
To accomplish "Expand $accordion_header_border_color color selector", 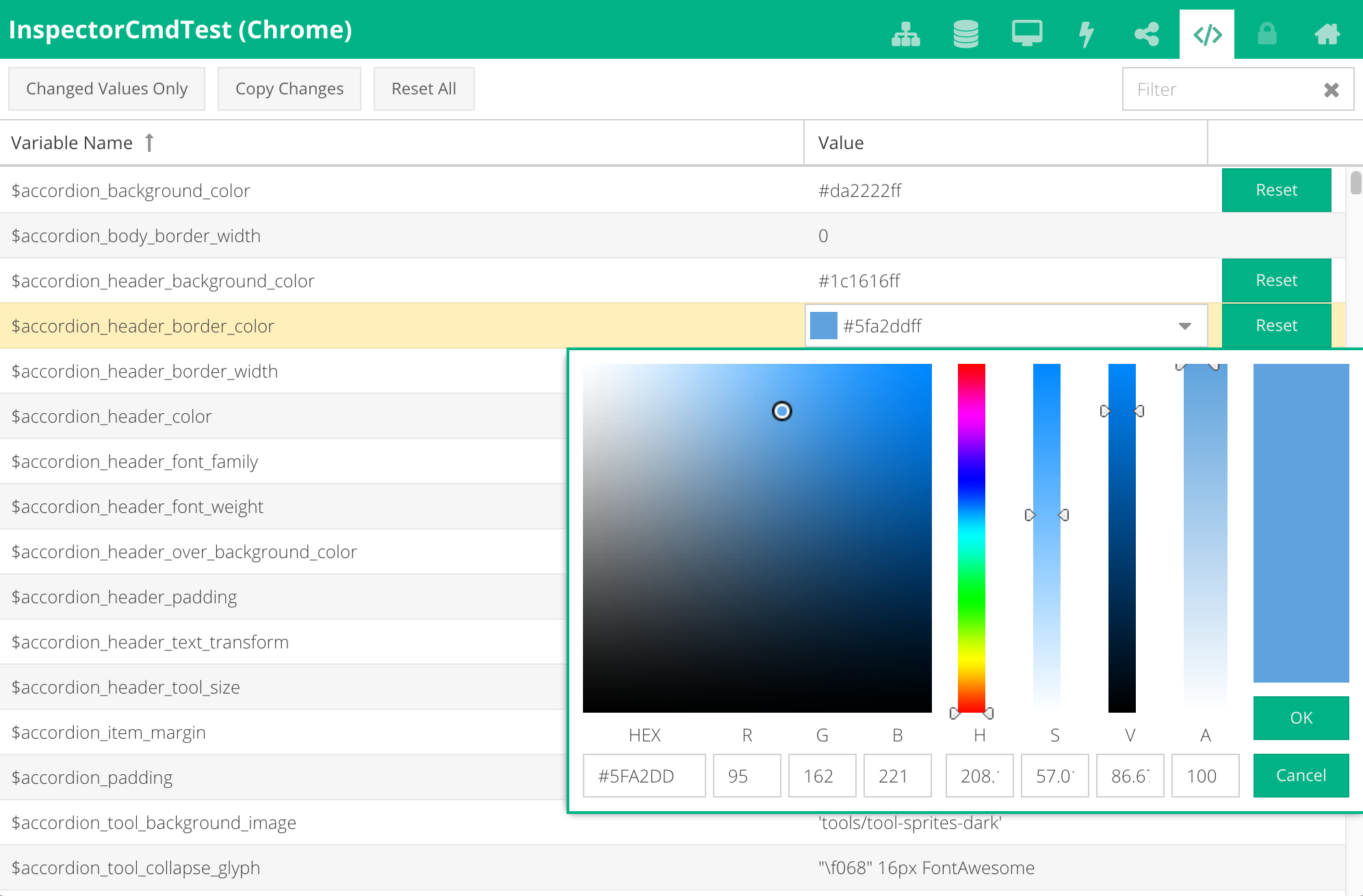I will (1186, 326).
